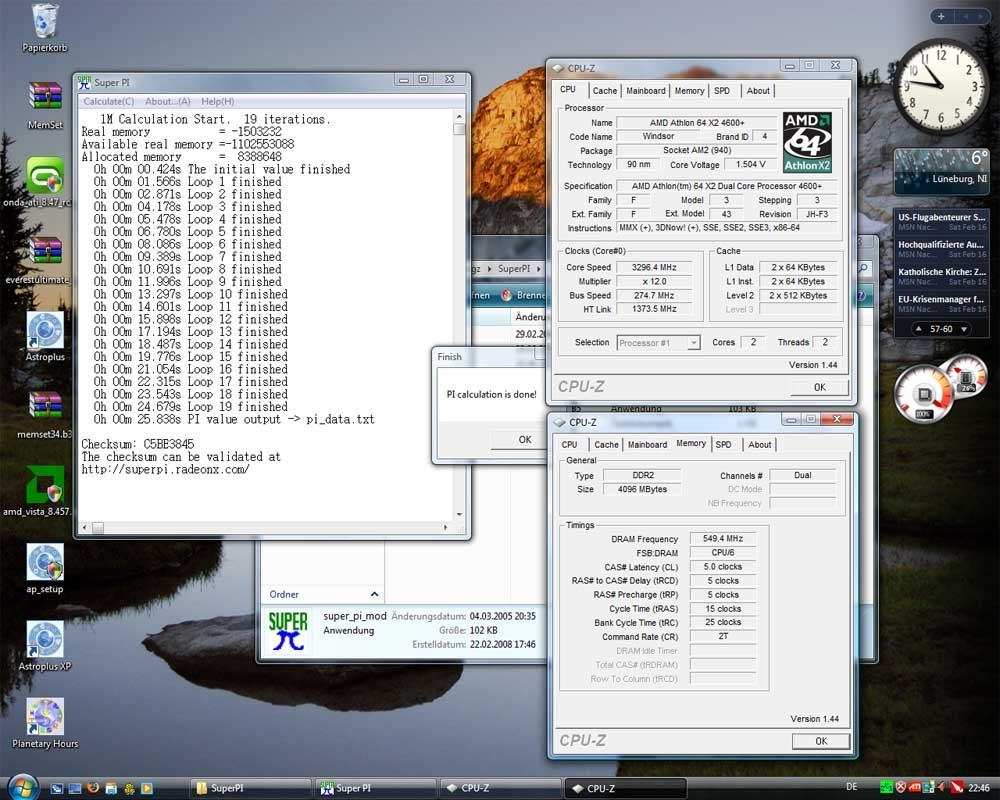Image resolution: width=1000 pixels, height=800 pixels.
Task: Switch to About tab in upper CPU-Z
Action: [x=758, y=91]
